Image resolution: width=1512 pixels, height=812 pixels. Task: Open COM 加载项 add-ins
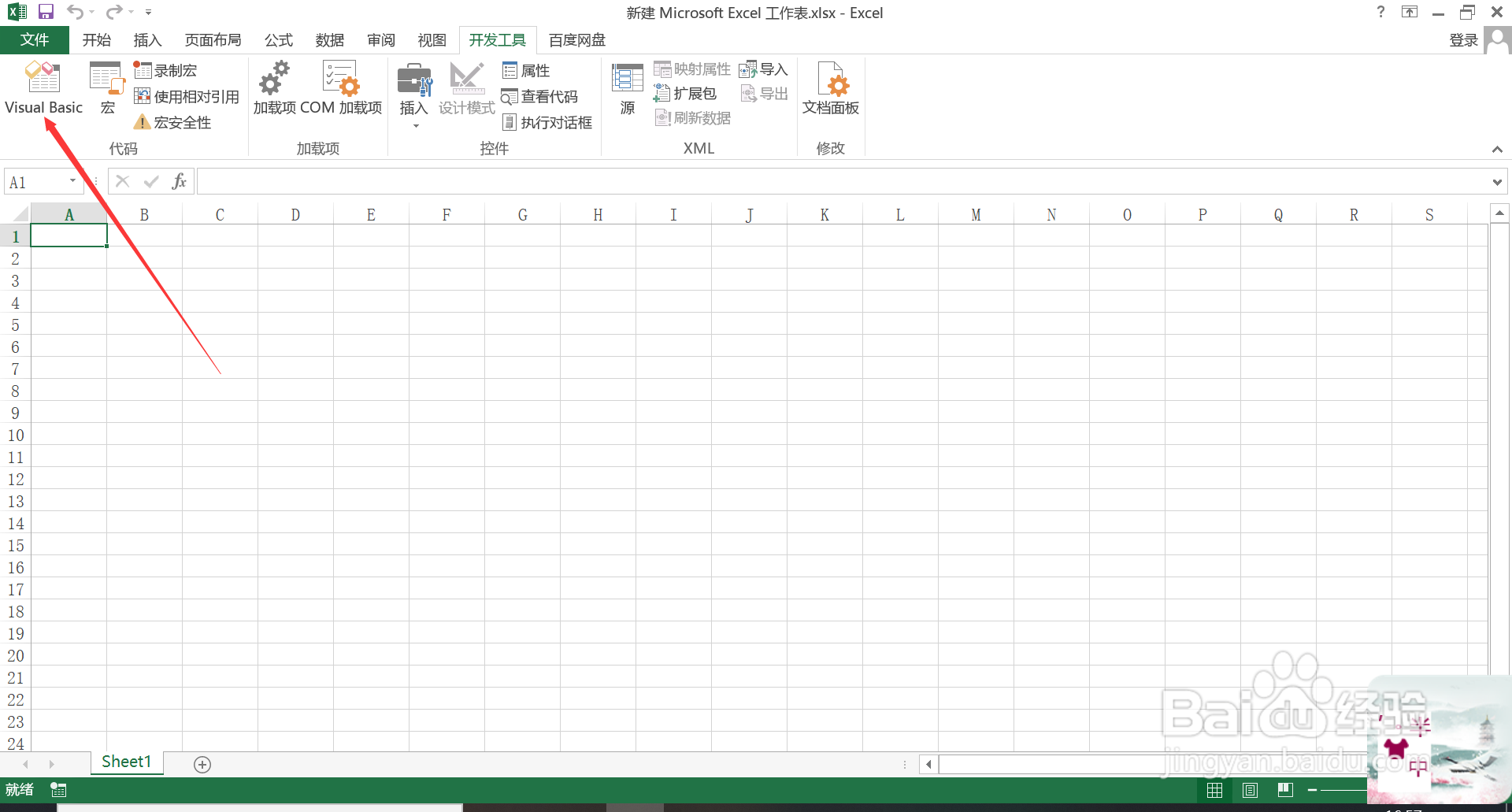pyautogui.click(x=341, y=89)
